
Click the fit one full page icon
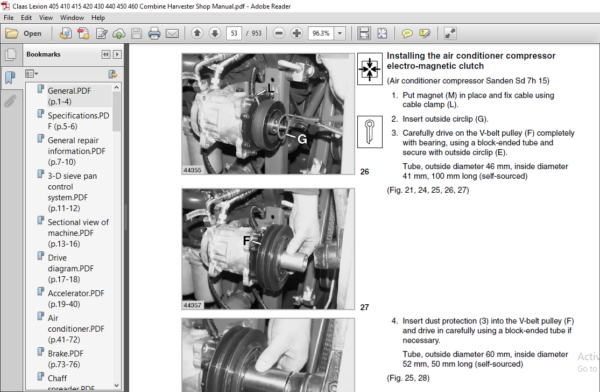(x=382, y=34)
